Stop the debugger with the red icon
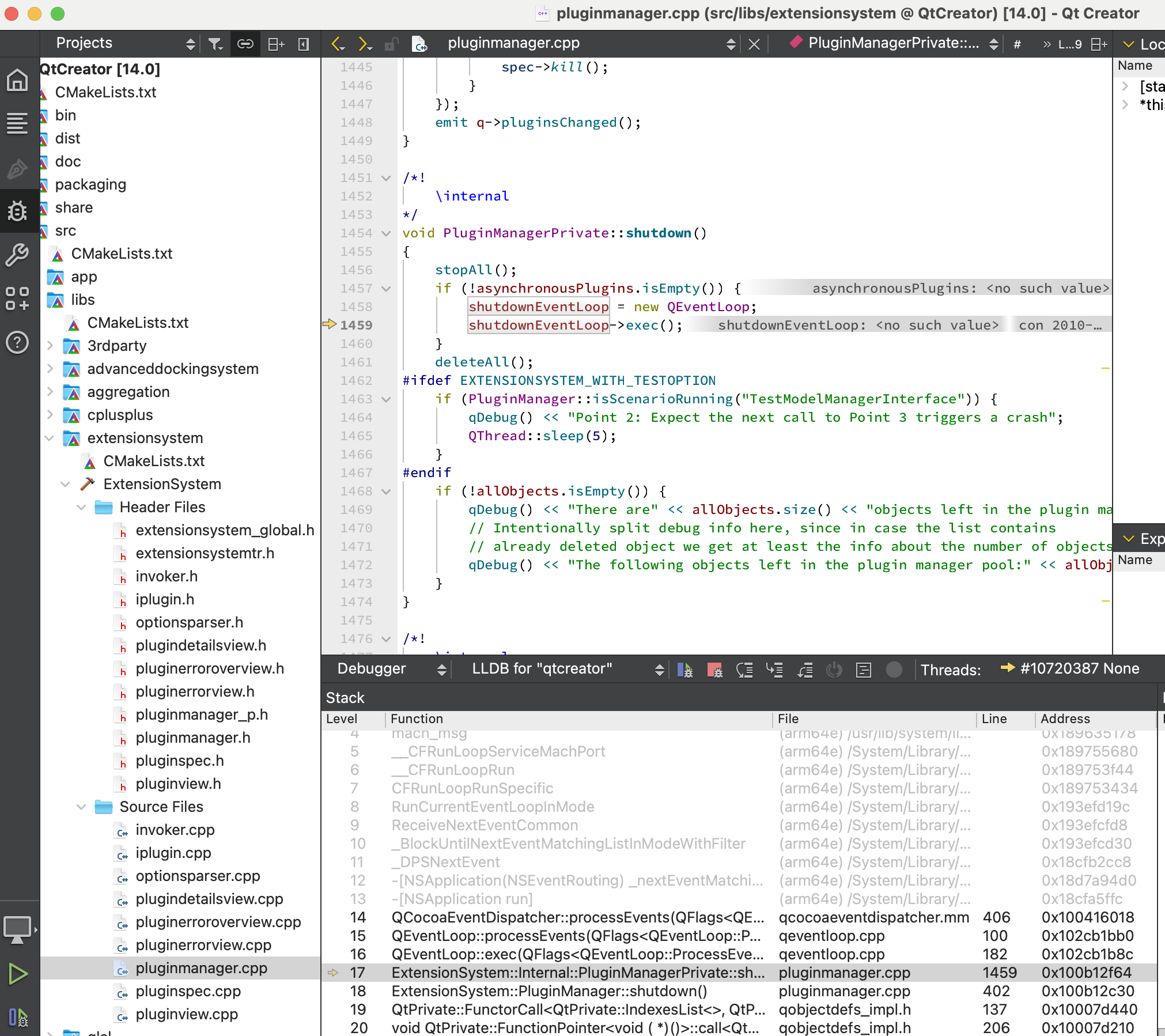1165x1036 pixels. click(x=714, y=670)
